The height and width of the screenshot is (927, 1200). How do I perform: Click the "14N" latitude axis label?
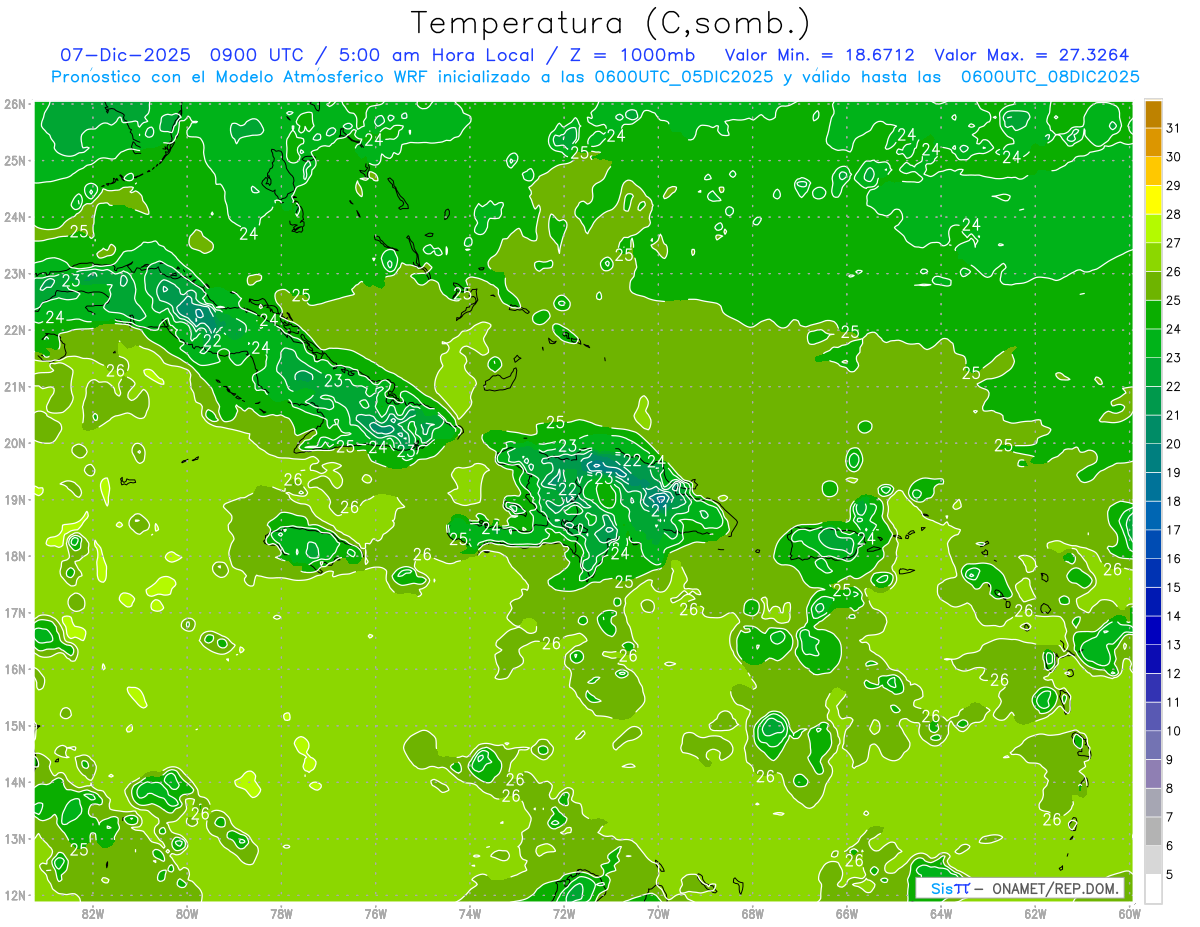pyautogui.click(x=14, y=782)
